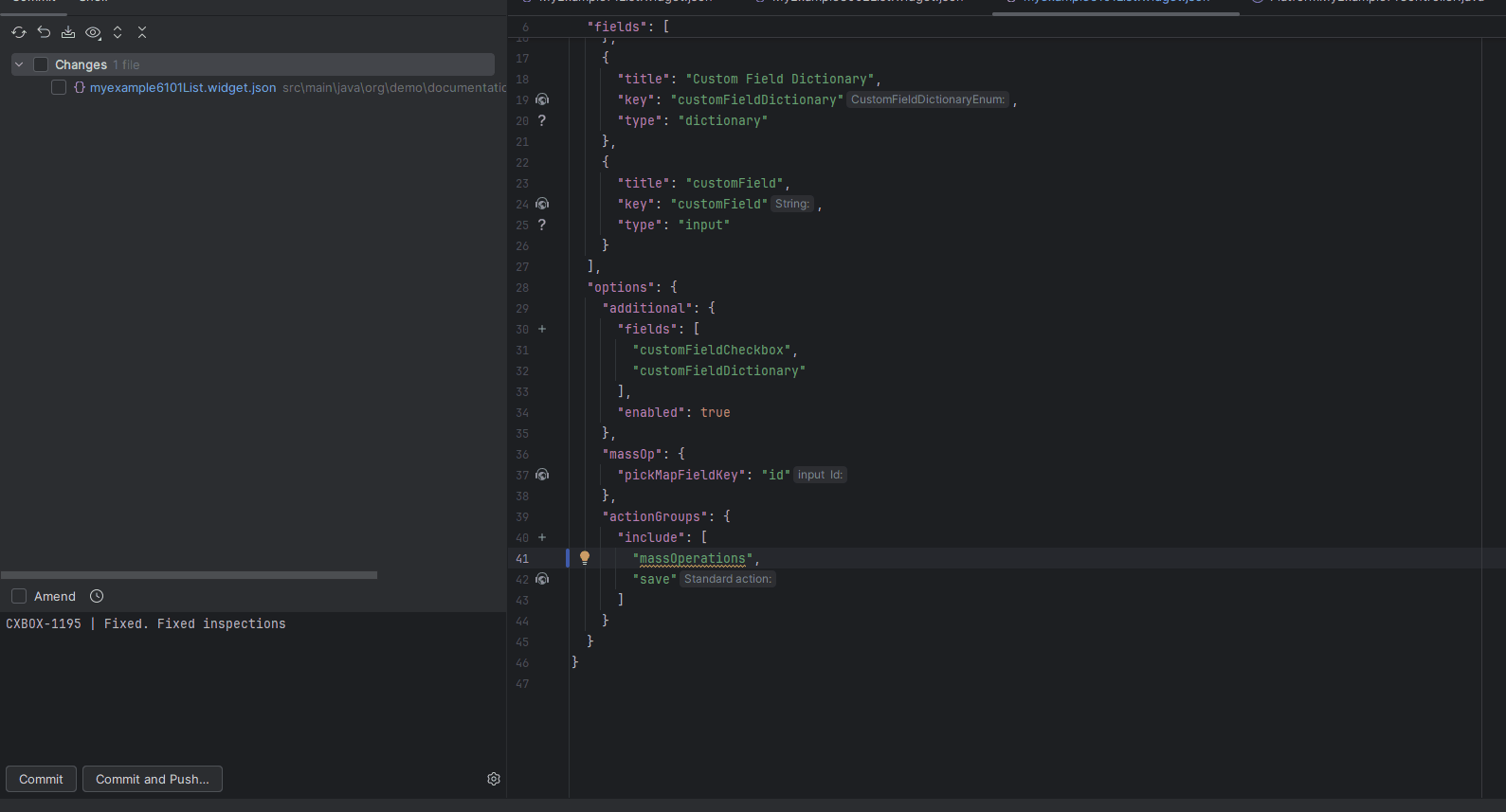
Task: Click the commit message history clock icon
Action: [97, 596]
